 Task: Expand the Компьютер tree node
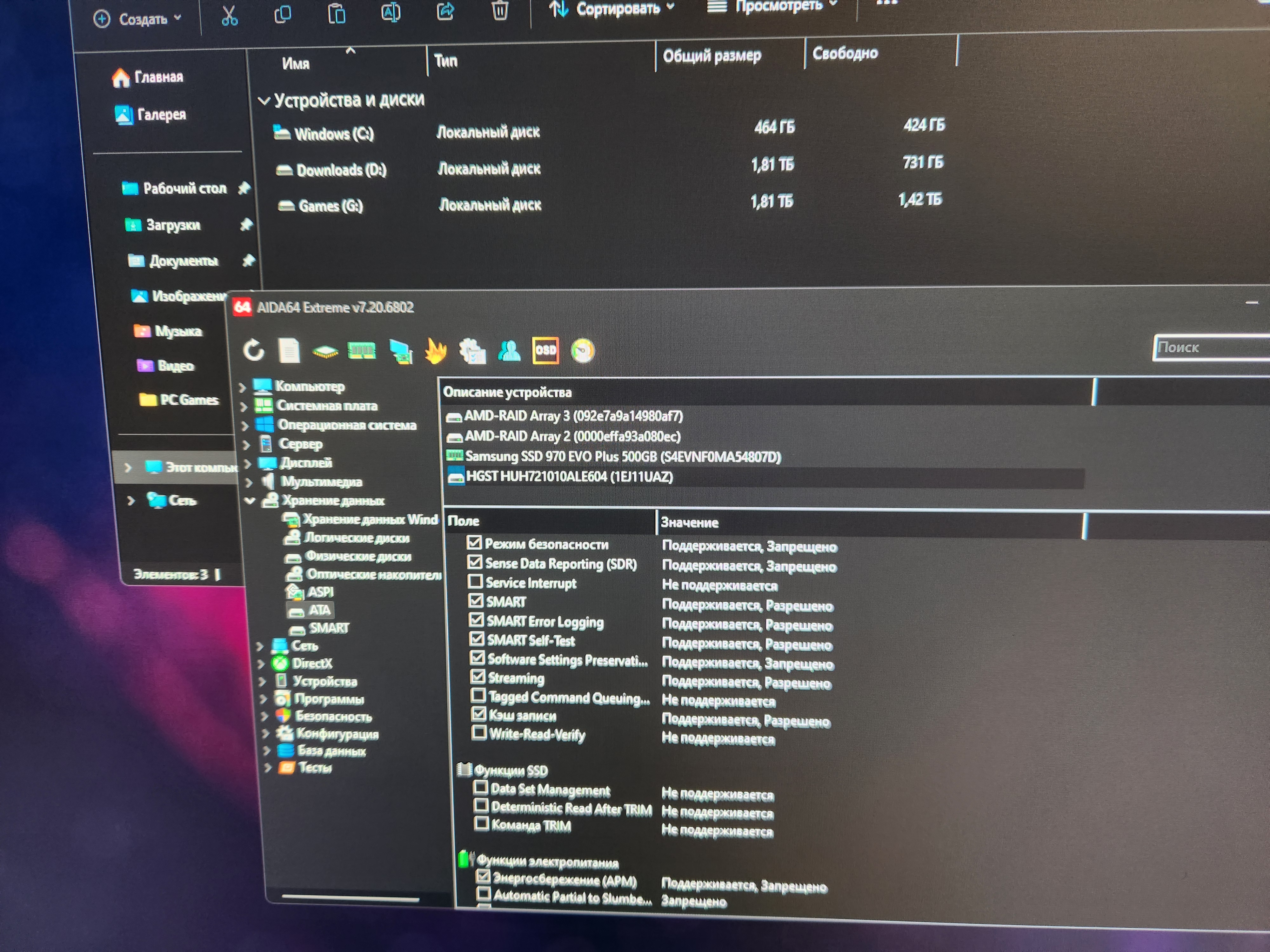click(x=242, y=387)
